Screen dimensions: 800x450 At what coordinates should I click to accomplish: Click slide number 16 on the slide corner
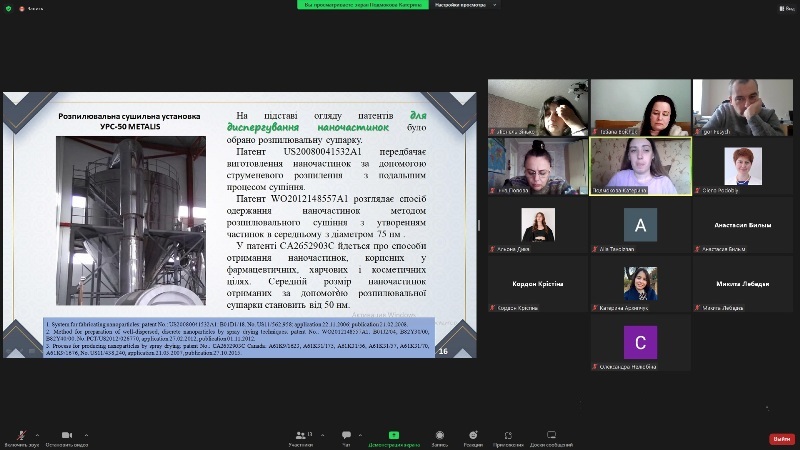pyautogui.click(x=443, y=351)
